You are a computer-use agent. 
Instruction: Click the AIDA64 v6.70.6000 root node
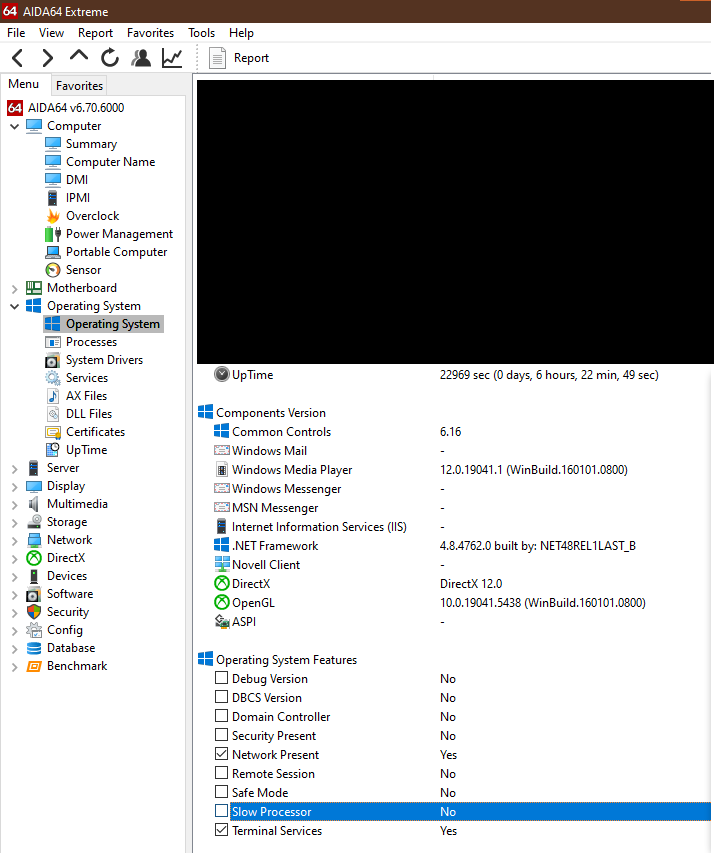pyautogui.click(x=76, y=108)
